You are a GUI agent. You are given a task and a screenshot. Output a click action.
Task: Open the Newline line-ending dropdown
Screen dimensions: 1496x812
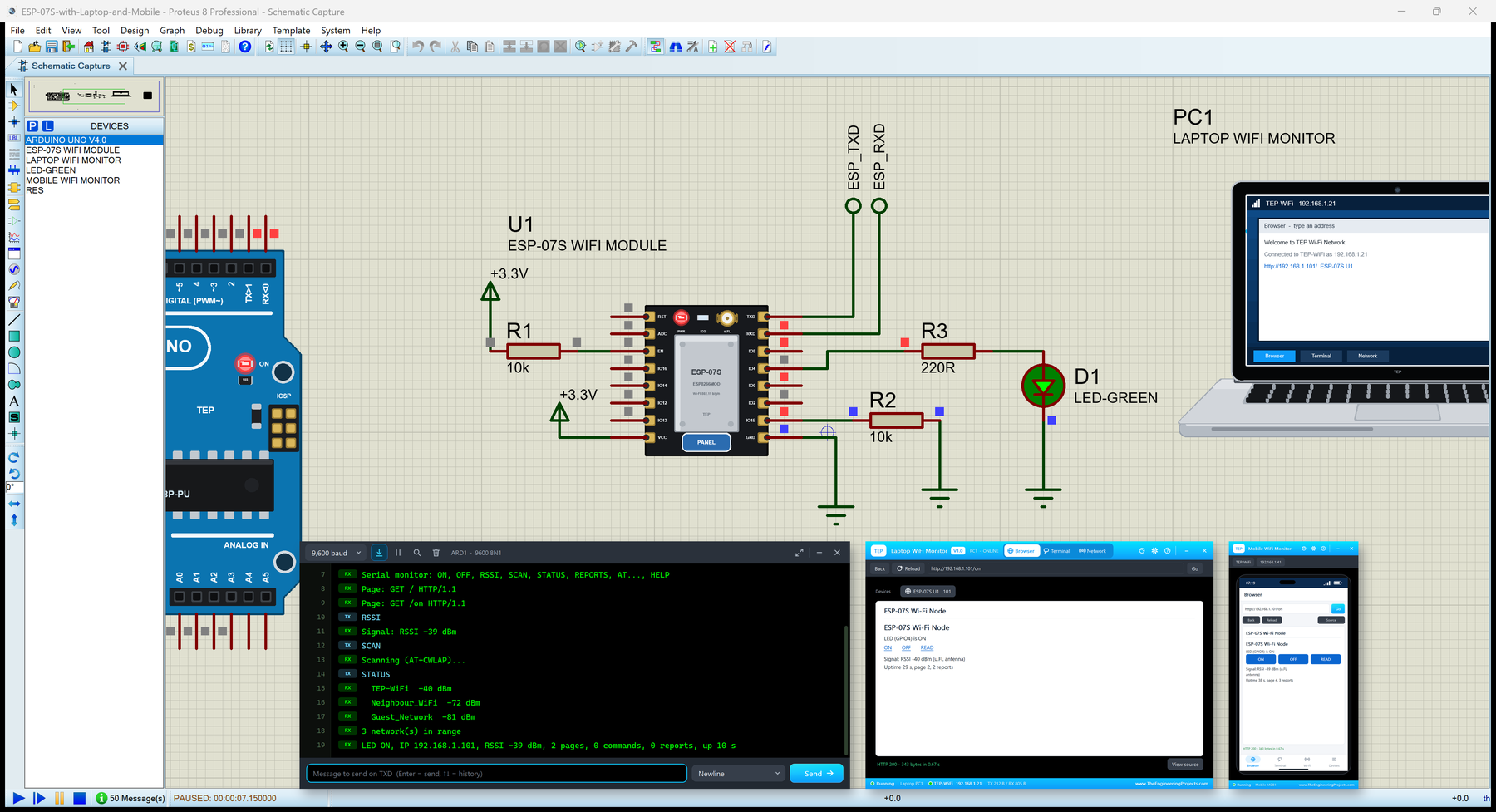[x=739, y=774]
